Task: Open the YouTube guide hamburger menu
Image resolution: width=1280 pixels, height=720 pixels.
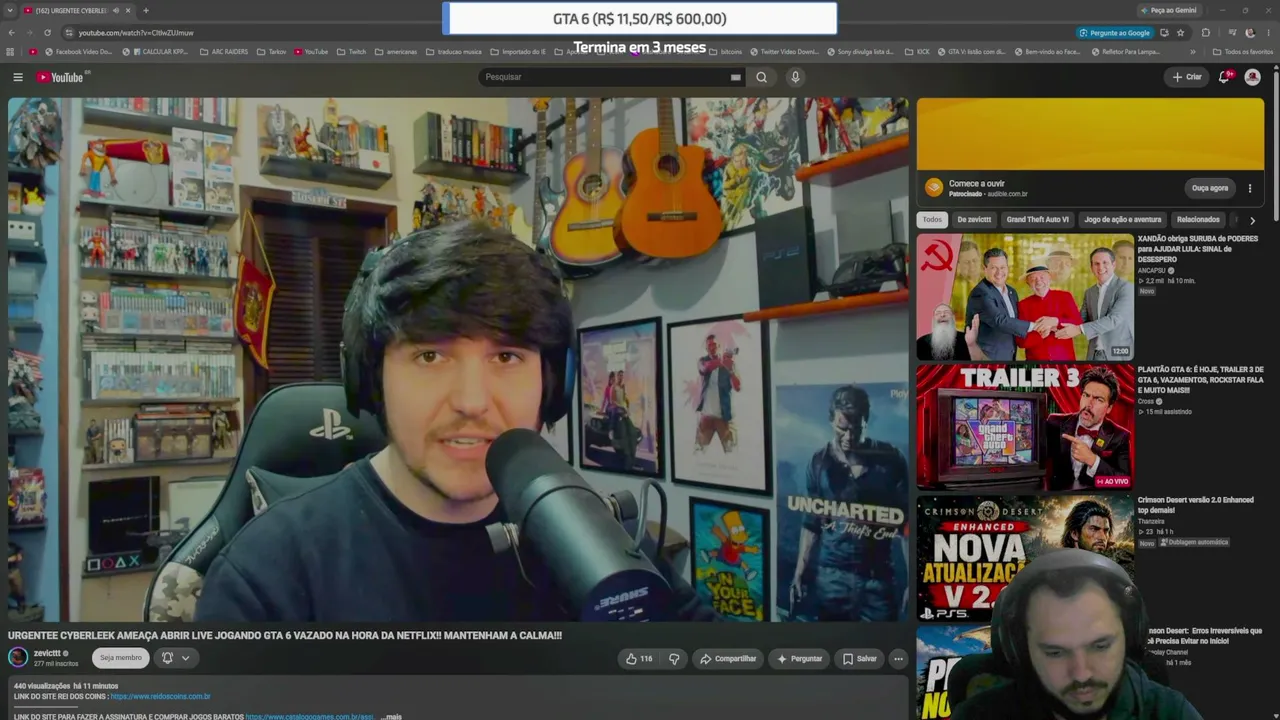Action: click(x=18, y=77)
